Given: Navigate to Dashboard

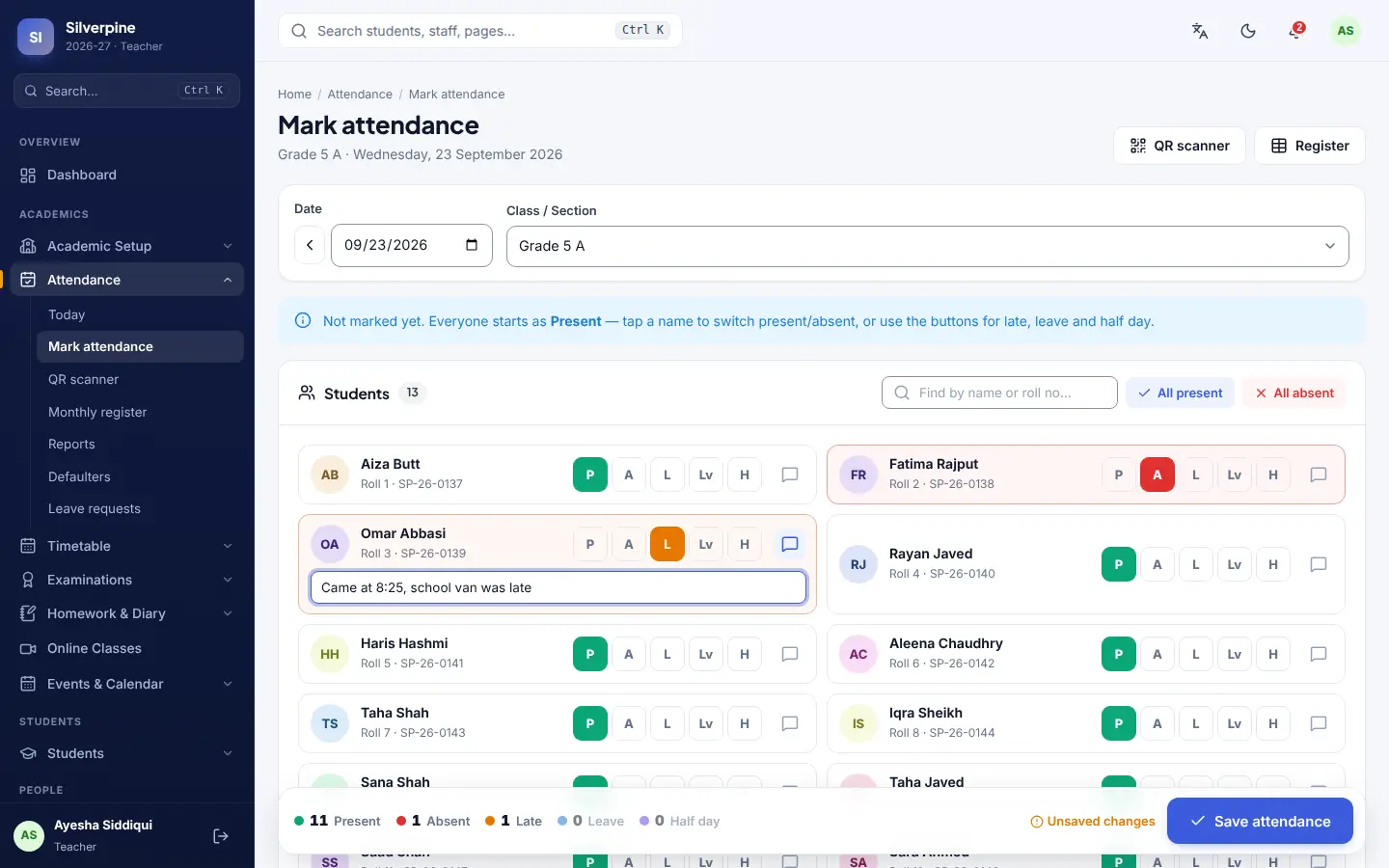Looking at the screenshot, I should click(126, 175).
